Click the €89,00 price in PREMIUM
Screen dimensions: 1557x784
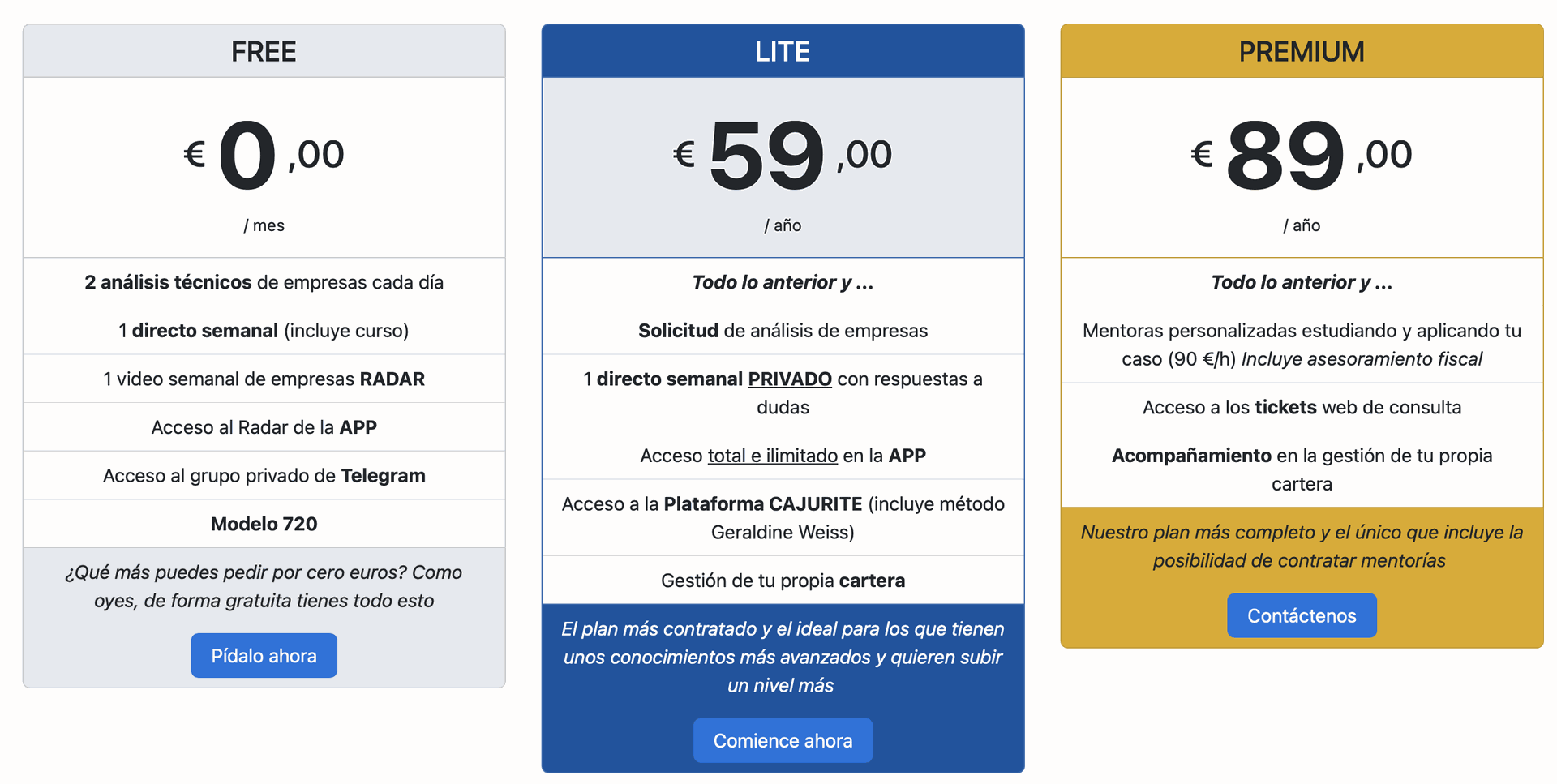1301,154
